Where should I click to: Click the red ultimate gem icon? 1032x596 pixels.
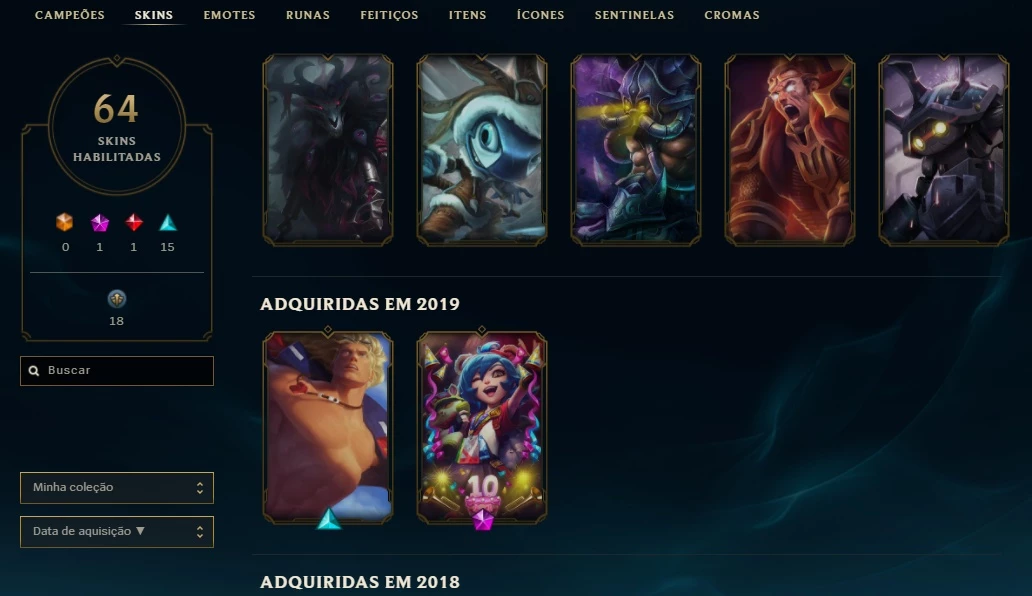[x=134, y=222]
